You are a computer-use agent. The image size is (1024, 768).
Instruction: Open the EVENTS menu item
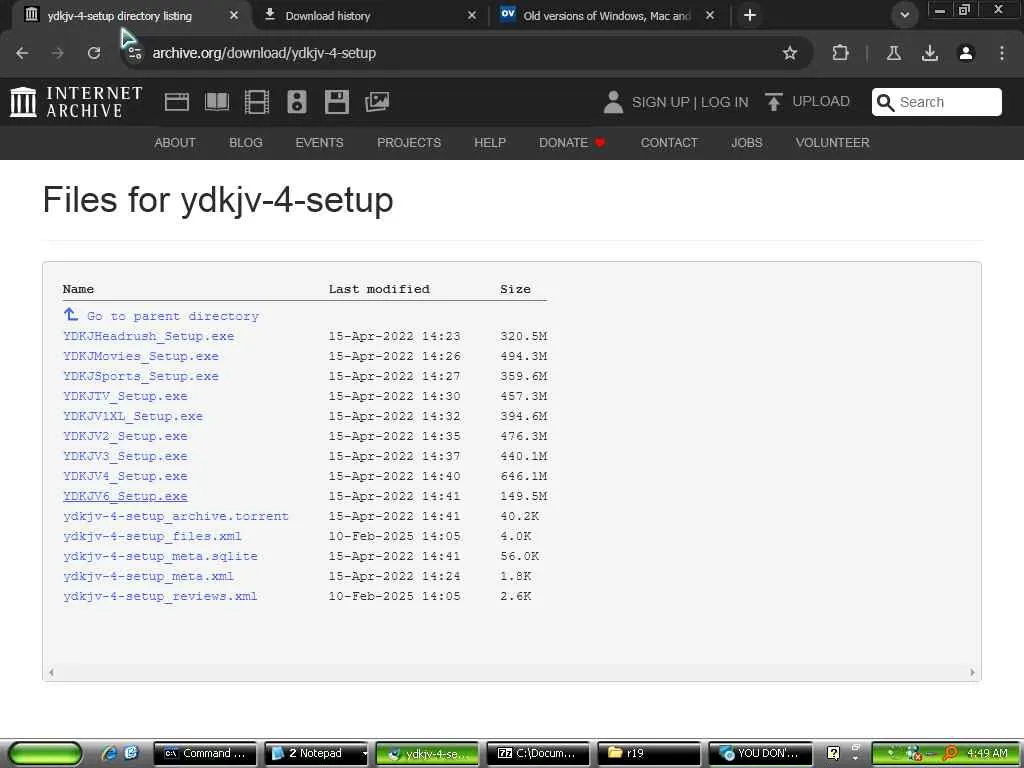[x=319, y=142]
